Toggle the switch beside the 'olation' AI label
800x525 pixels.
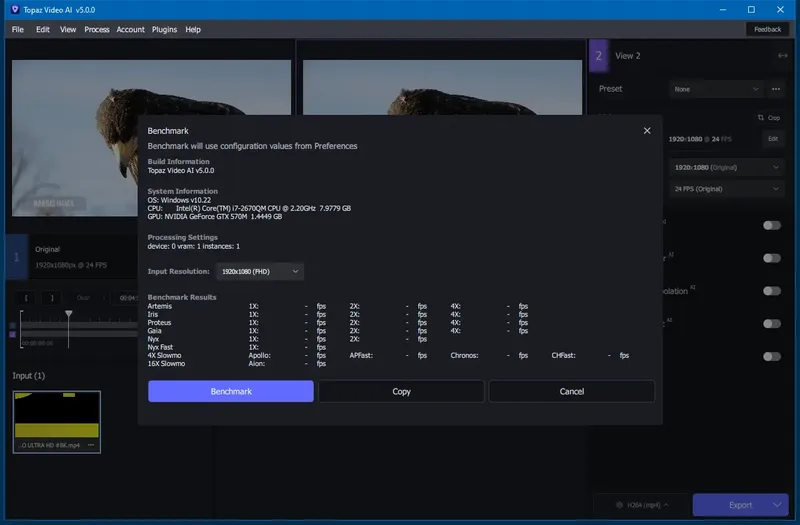[772, 291]
